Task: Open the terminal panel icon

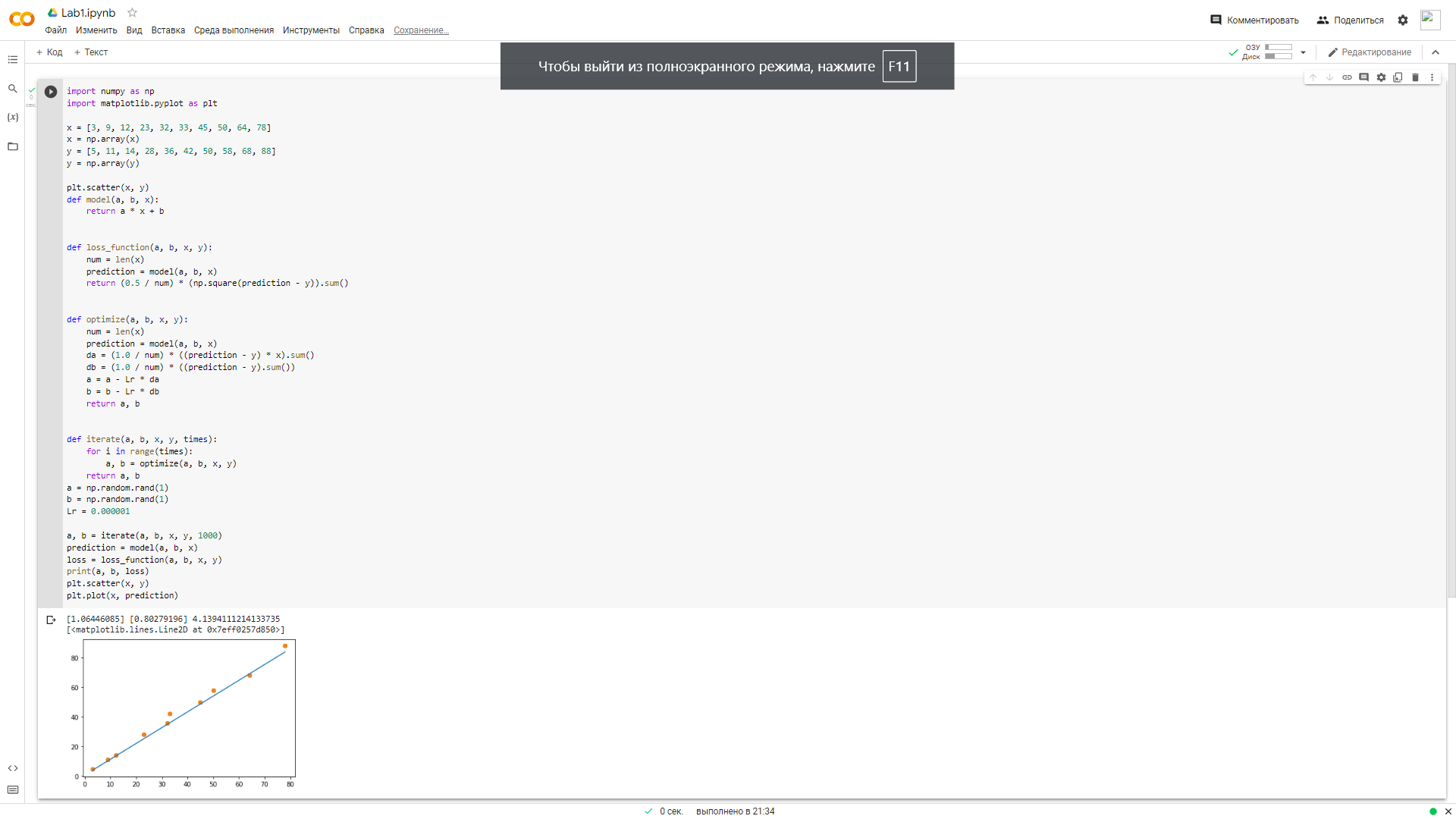Action: 13,789
